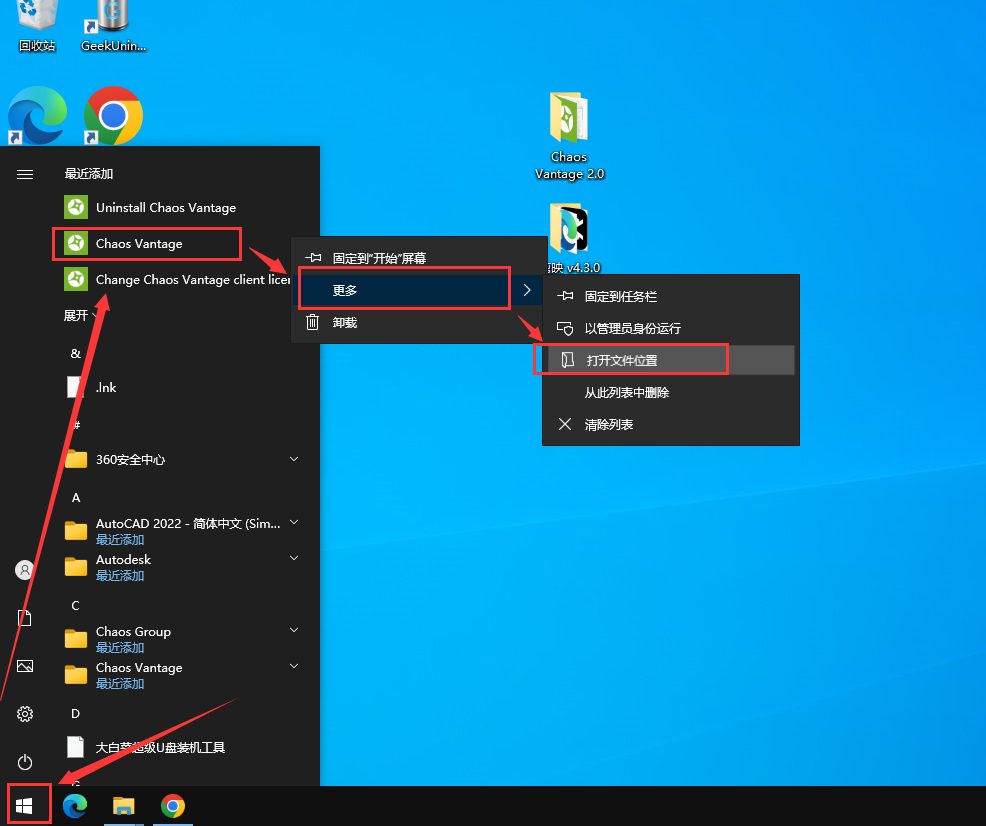This screenshot has width=986, height=826.
Task: Open File Explorer from the taskbar
Action: 124,806
